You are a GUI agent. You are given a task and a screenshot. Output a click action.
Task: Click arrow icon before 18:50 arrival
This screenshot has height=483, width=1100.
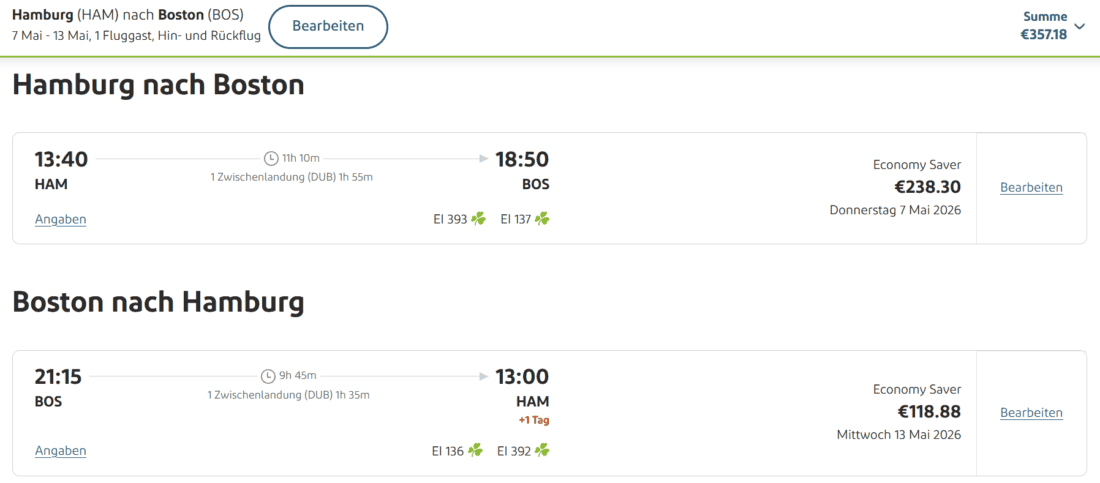click(x=484, y=158)
